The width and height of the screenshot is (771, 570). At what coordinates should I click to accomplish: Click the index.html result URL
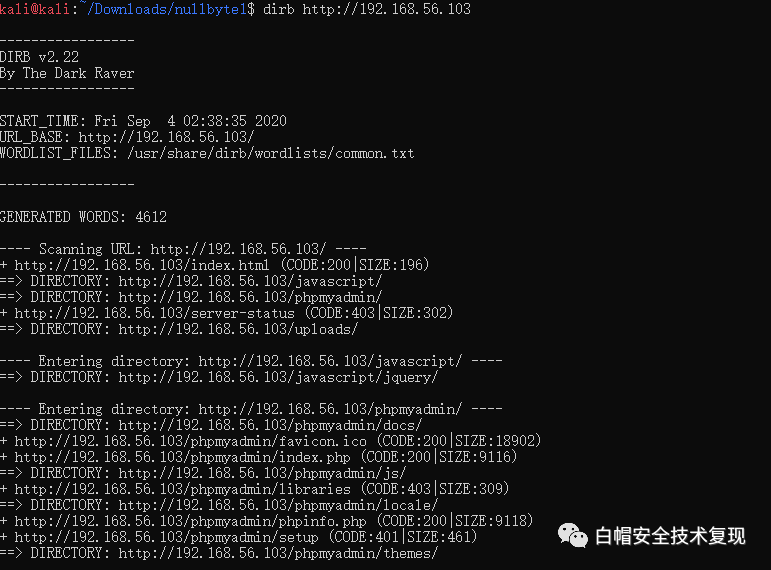(x=142, y=265)
